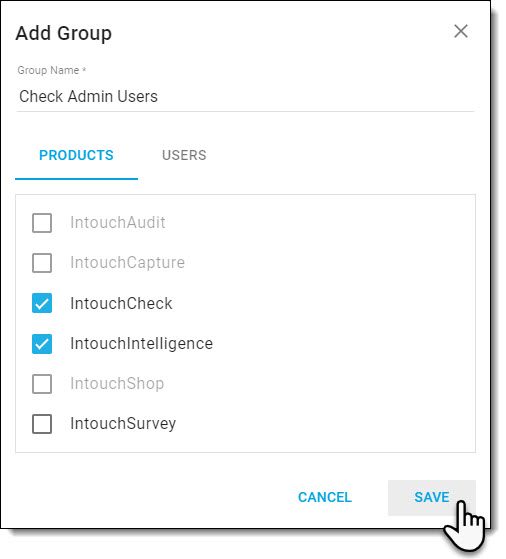Image resolution: width=506 pixels, height=559 pixels.
Task: Click the Save button
Action: [x=432, y=497]
